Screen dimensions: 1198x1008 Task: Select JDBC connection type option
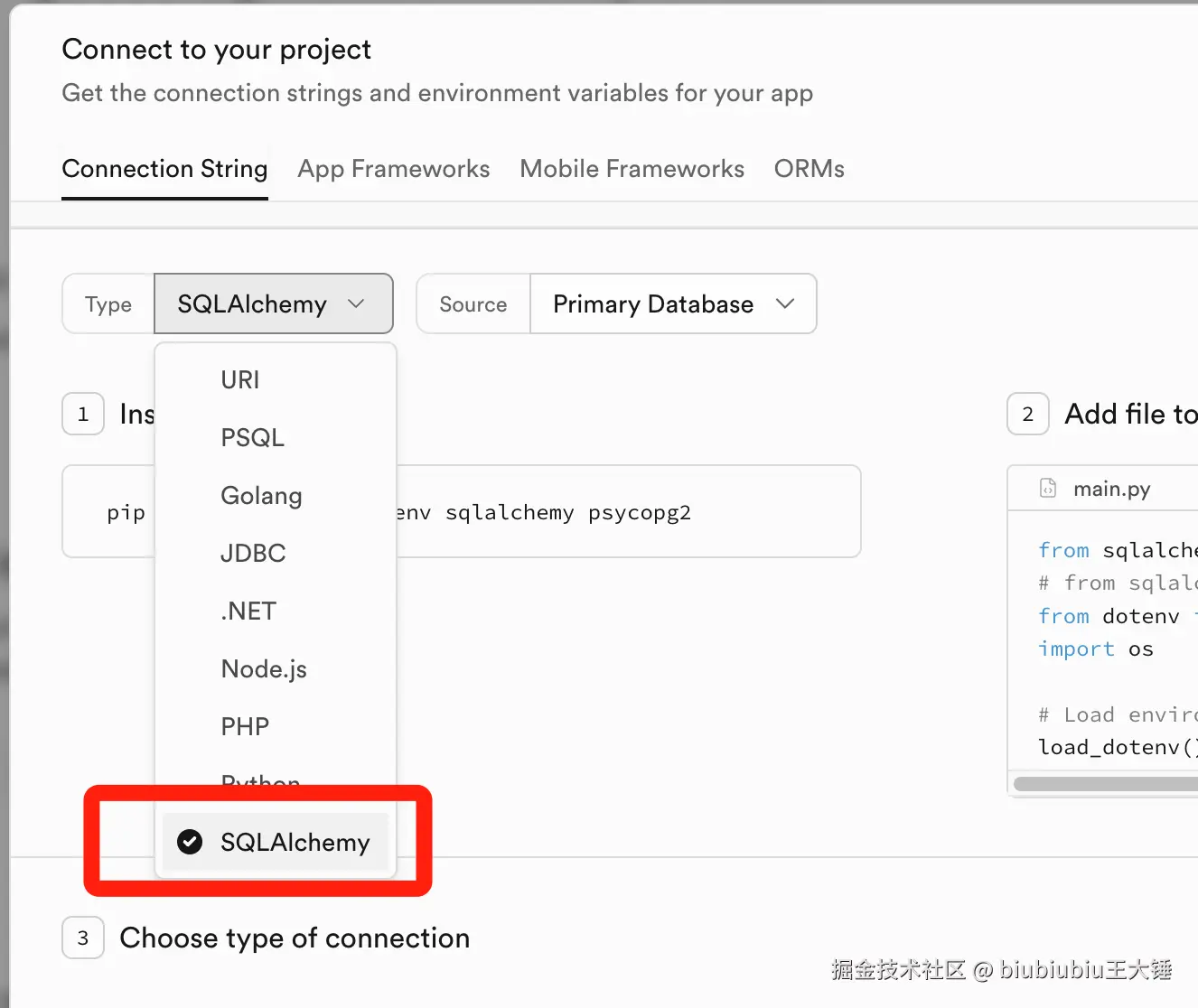[253, 553]
